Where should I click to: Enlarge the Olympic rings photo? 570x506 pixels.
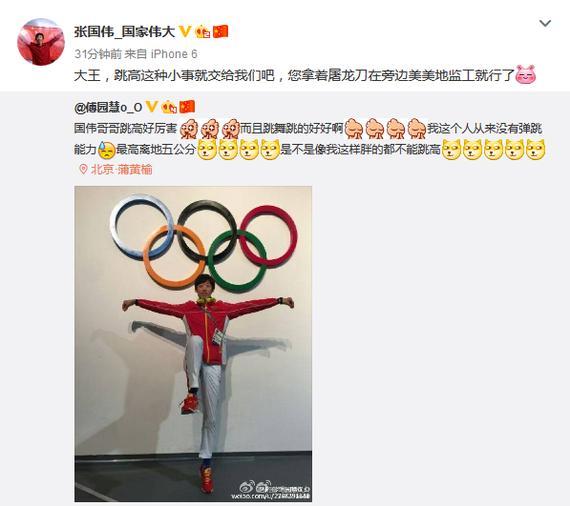[x=193, y=344]
